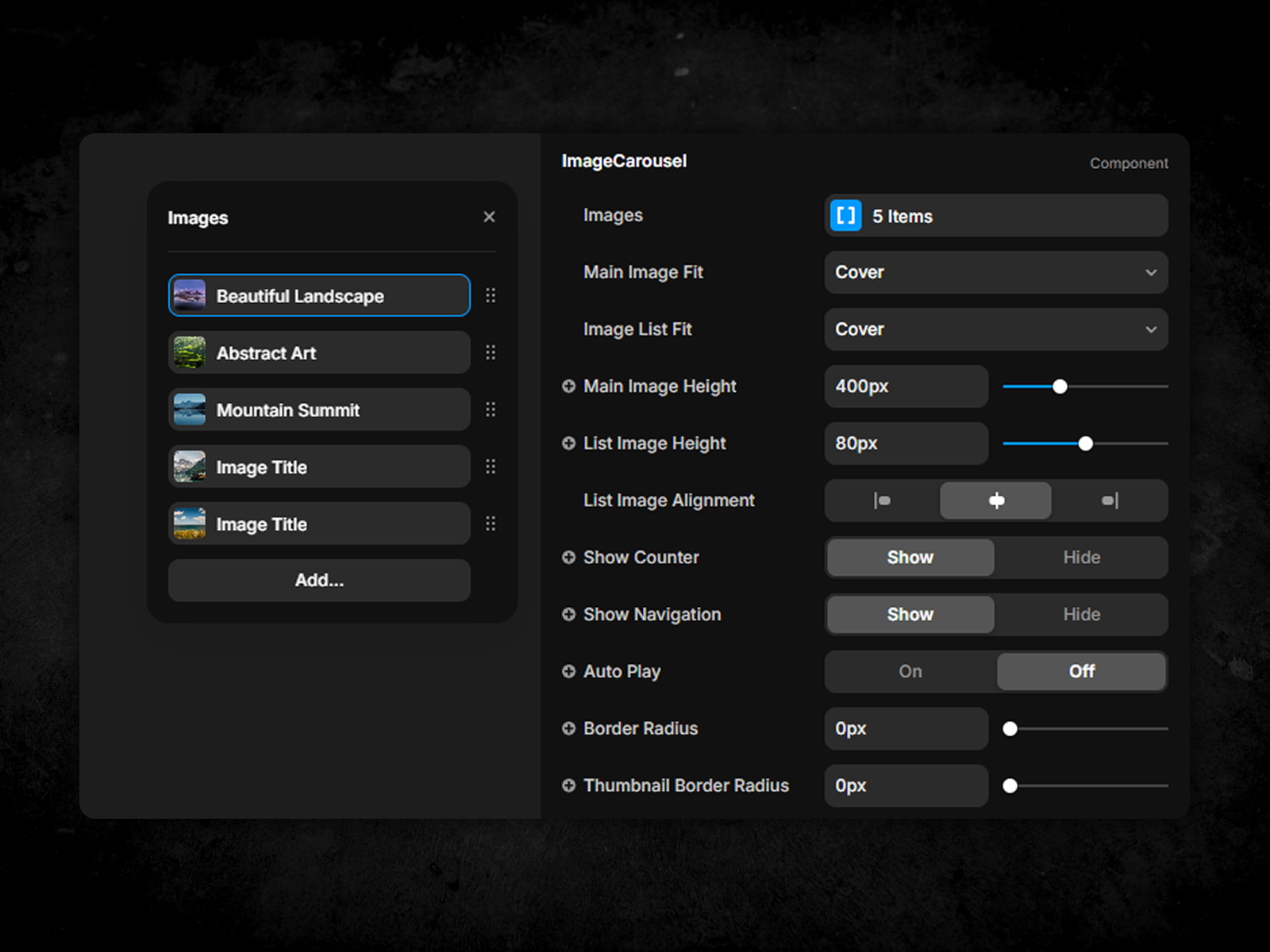Set Show Navigation to Hide
The image size is (1270, 952).
coord(1081,615)
